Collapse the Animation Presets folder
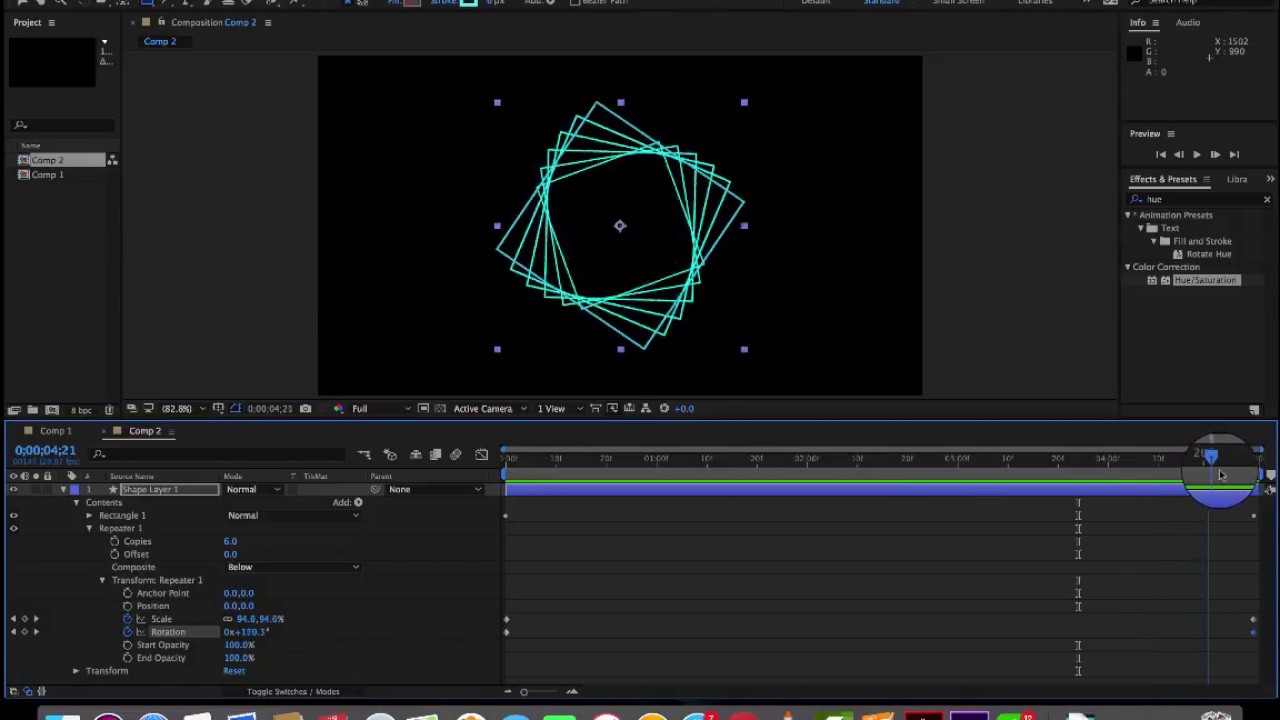Image resolution: width=1280 pixels, height=720 pixels. (1128, 215)
